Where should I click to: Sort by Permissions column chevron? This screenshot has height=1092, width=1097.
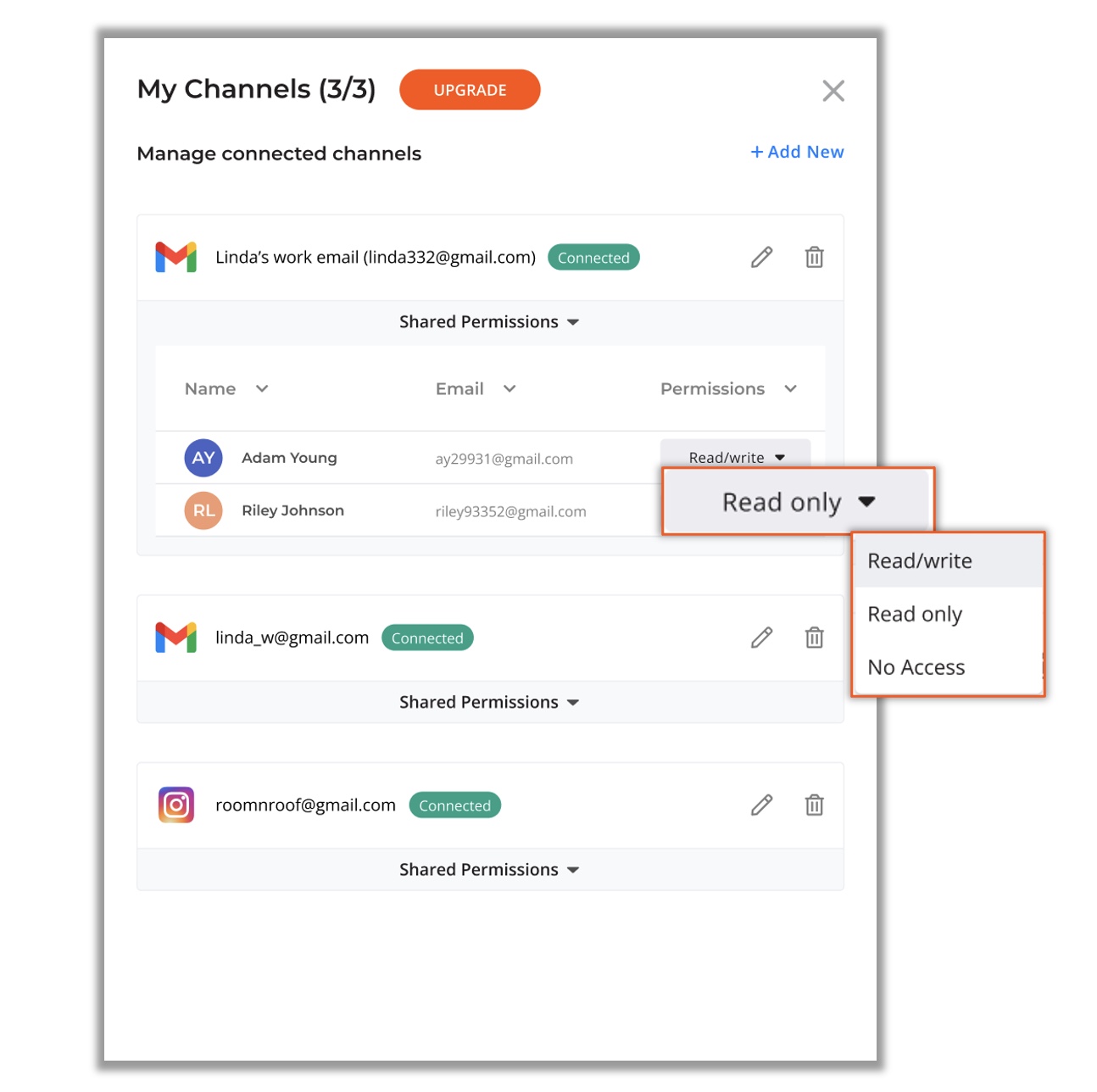point(791,388)
